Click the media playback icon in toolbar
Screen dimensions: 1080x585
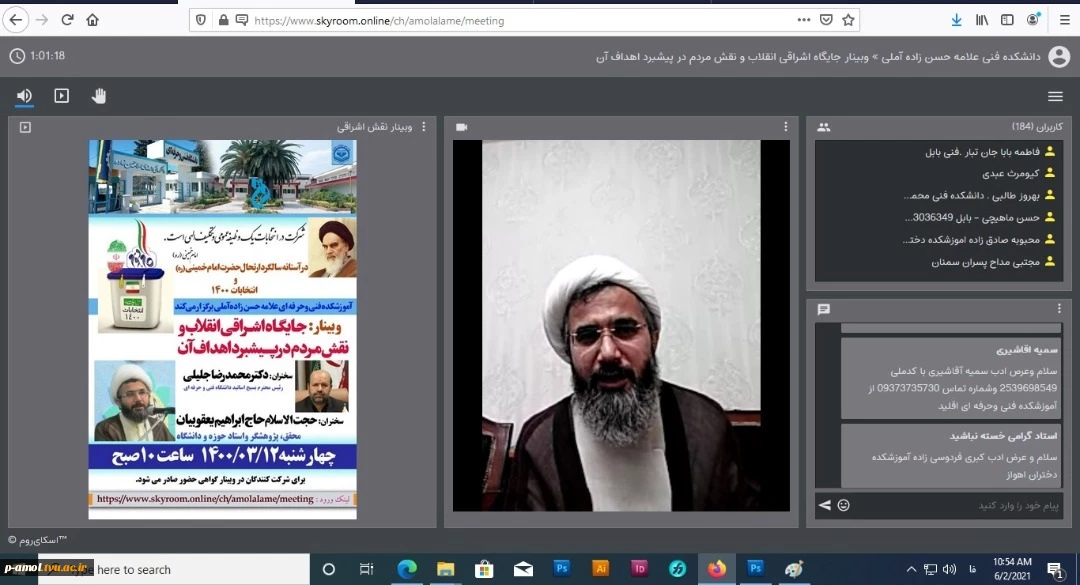click(x=62, y=96)
